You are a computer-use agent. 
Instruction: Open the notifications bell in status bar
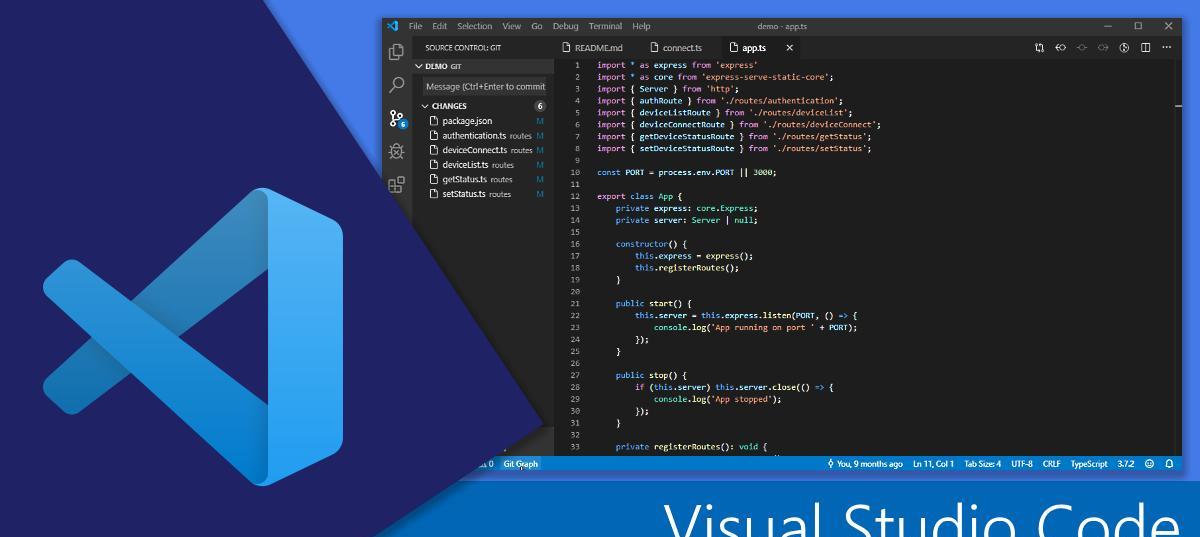[1169, 464]
